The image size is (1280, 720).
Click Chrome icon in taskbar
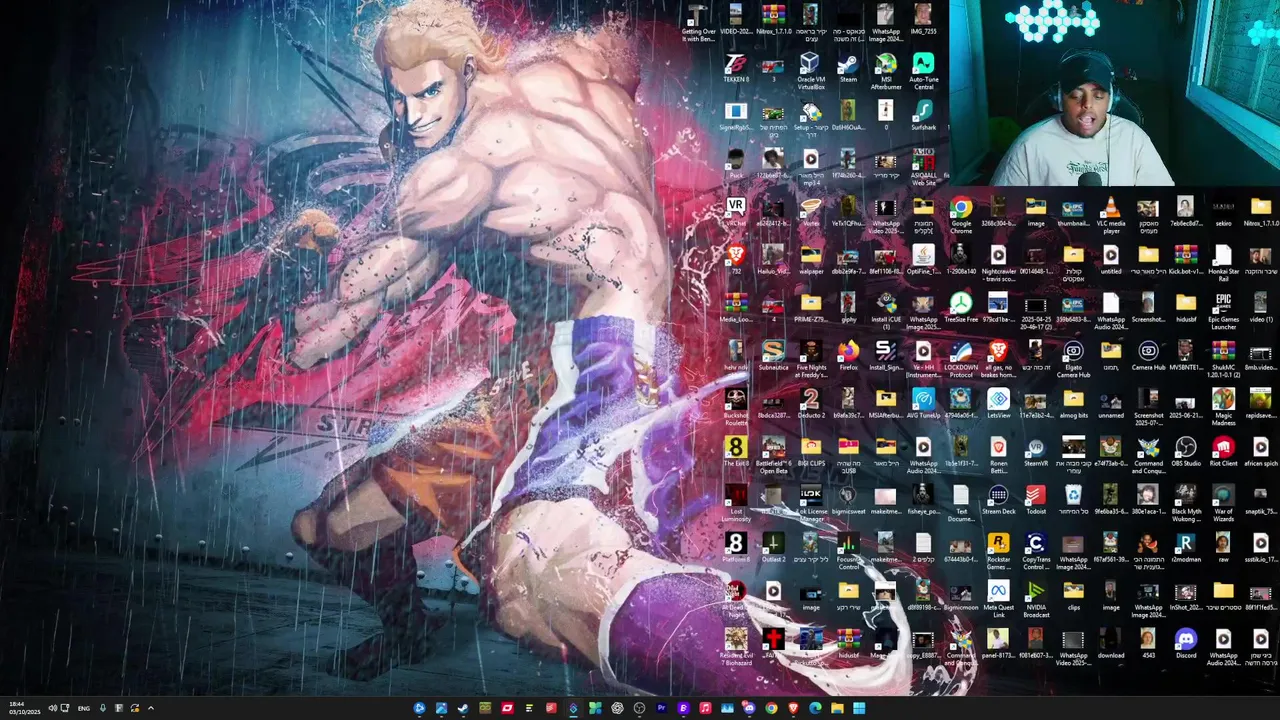pyautogui.click(x=771, y=708)
